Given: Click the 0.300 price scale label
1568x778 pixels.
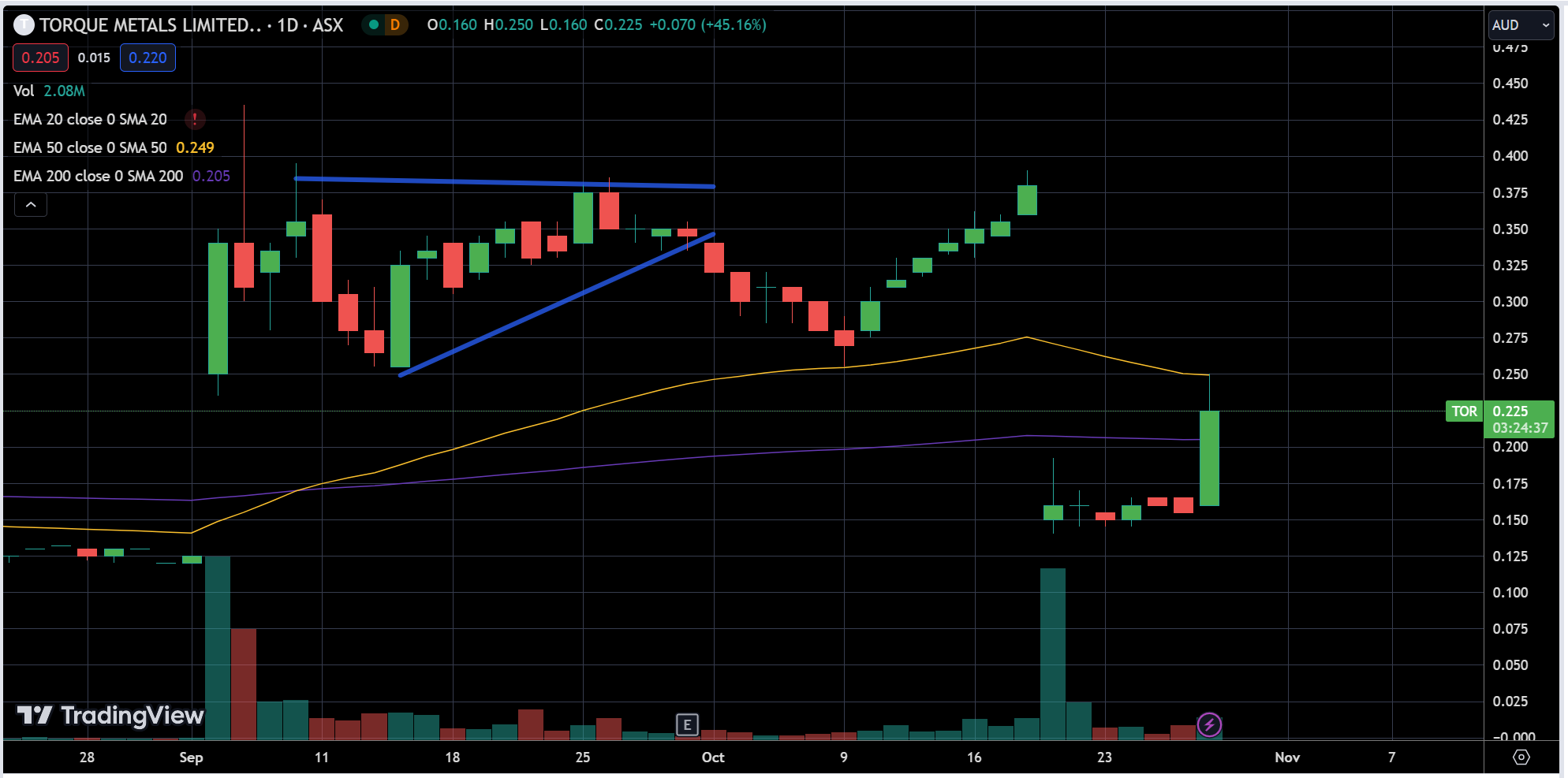Looking at the screenshot, I should 1510,302.
